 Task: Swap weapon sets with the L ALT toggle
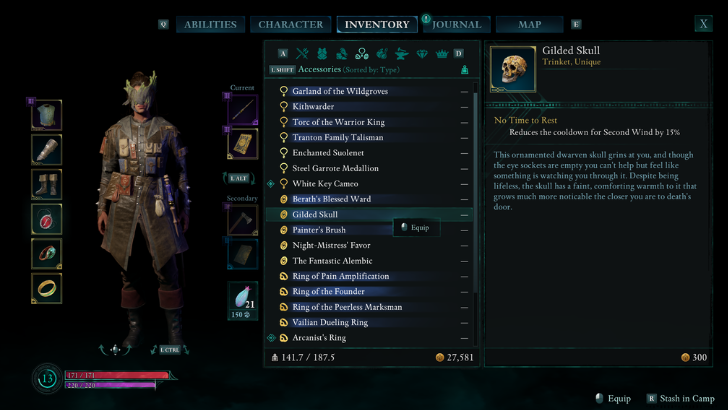point(239,178)
